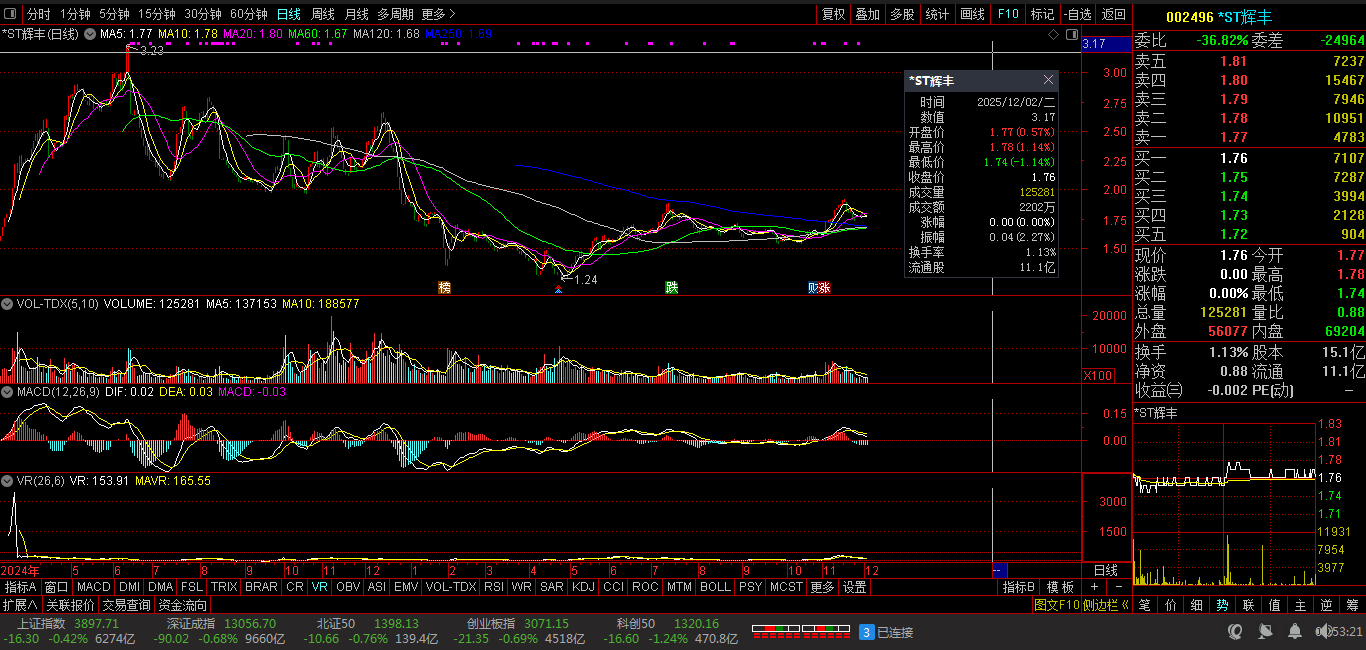Viewport: 1366px width, 650px height.
Task: Click the red 涨 marker on chart
Action: 825,288
